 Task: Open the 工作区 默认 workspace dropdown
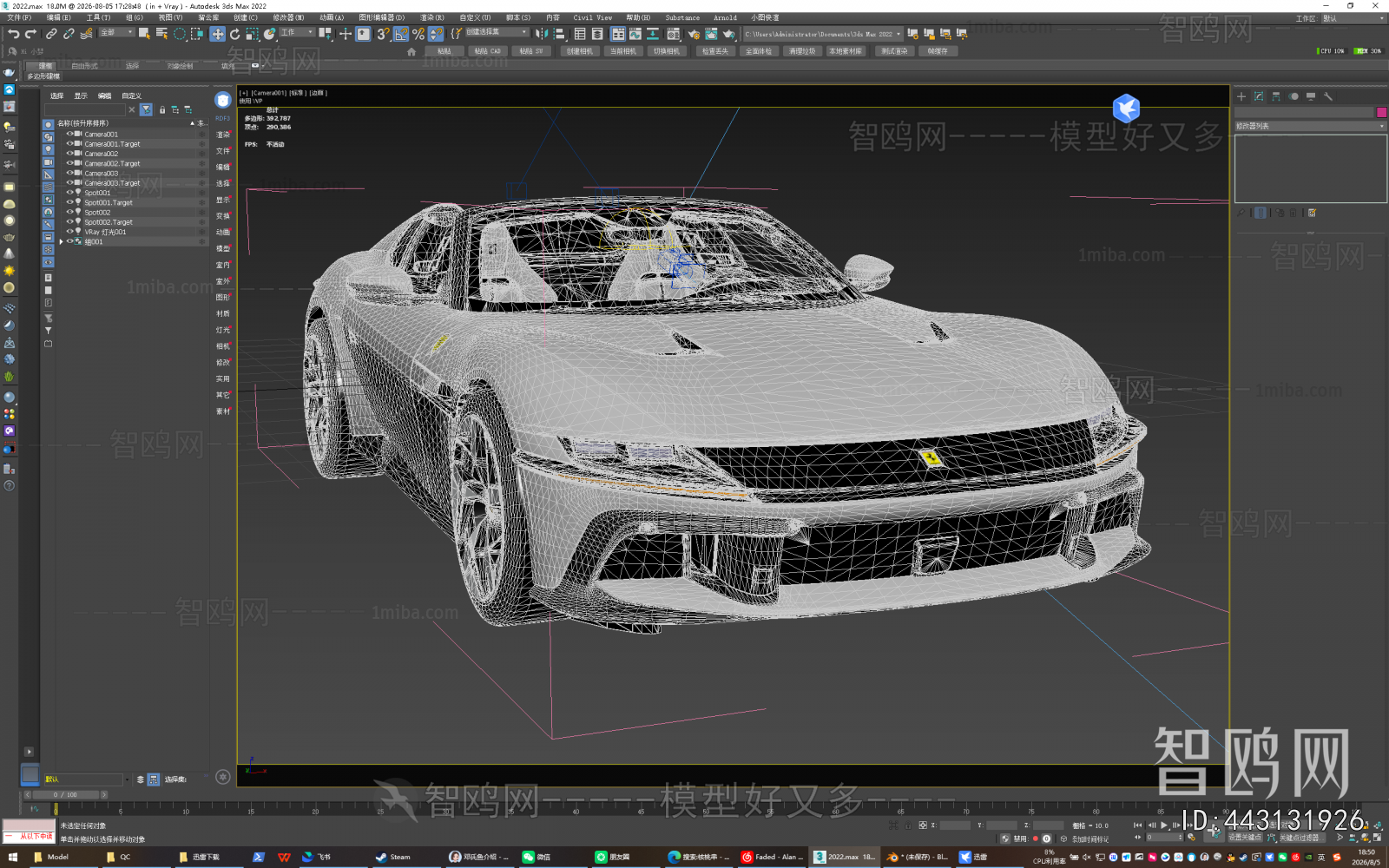click(1353, 18)
